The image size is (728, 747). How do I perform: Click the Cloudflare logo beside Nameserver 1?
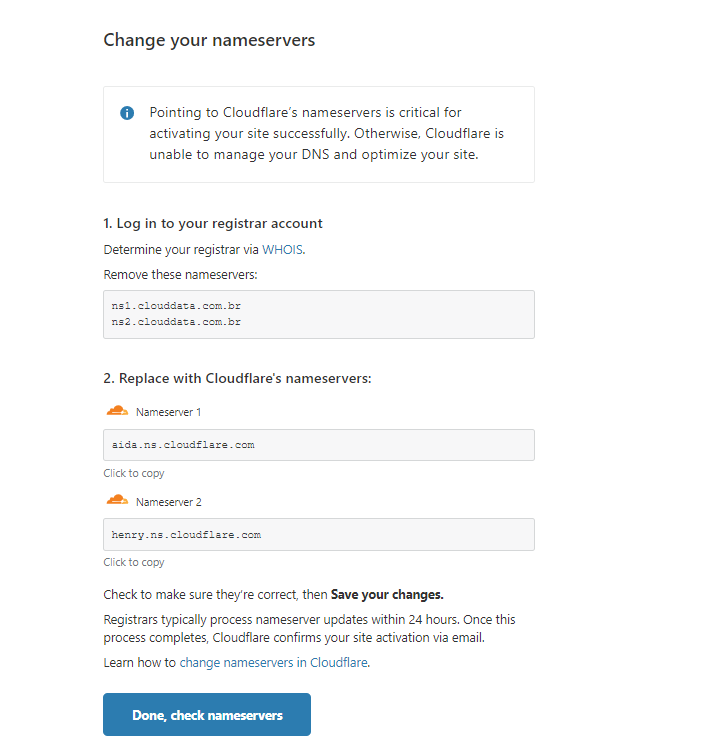[x=117, y=411]
